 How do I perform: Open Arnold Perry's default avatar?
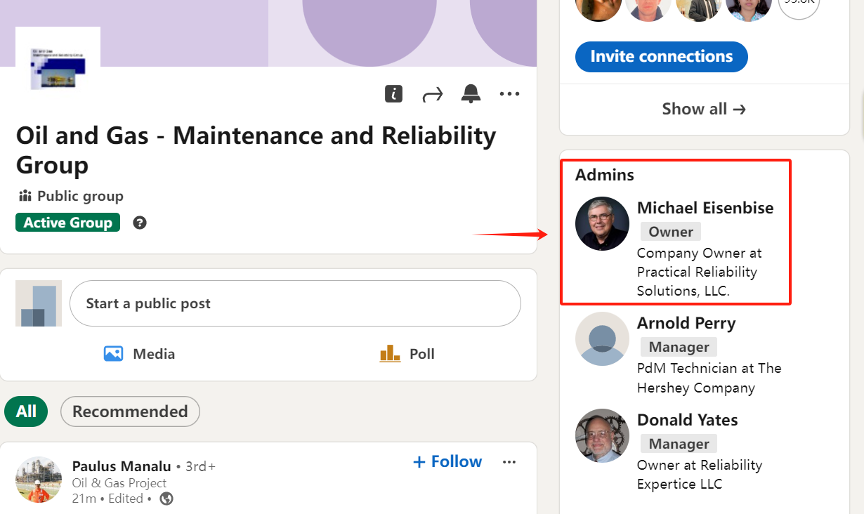(602, 339)
